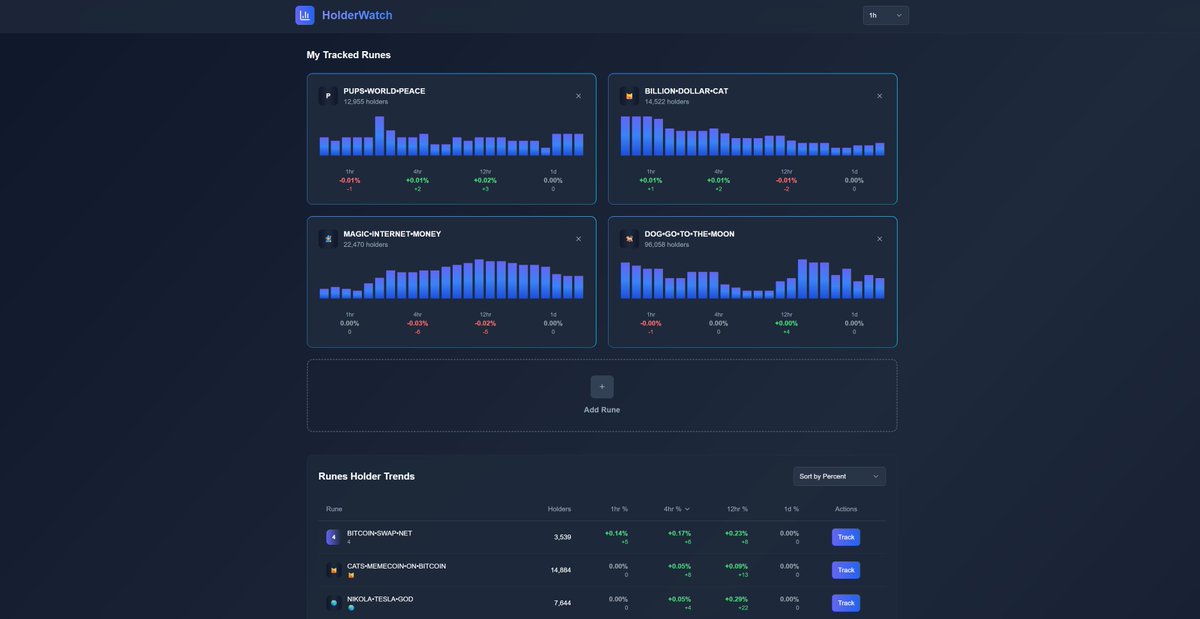The width and height of the screenshot is (1200, 619).
Task: Click the DOG•GO•TO•THE•MOON holder bar chart
Action: [x=752, y=279]
